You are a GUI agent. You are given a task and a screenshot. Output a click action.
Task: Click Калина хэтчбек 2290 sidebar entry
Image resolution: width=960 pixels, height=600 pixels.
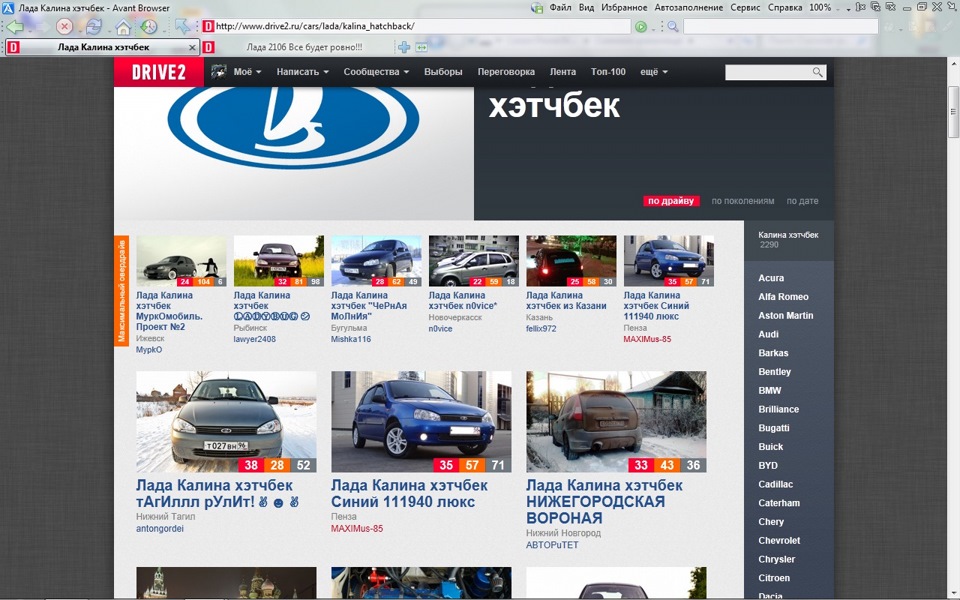pyautogui.click(x=788, y=239)
